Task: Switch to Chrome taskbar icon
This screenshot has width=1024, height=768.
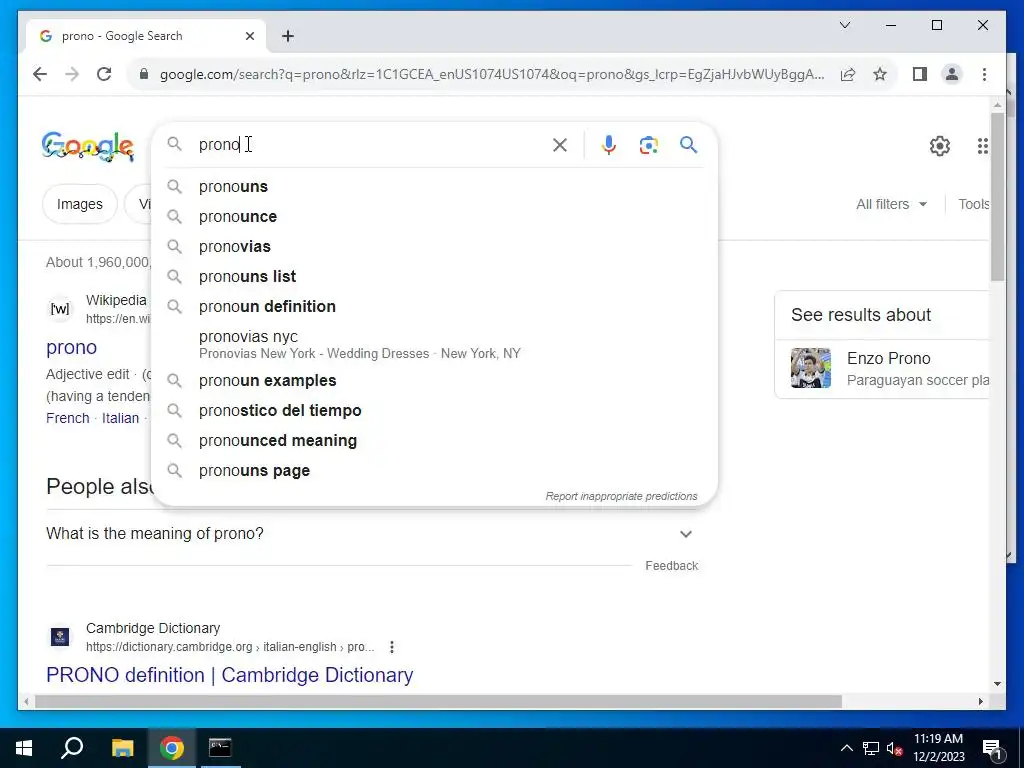Action: (x=172, y=748)
